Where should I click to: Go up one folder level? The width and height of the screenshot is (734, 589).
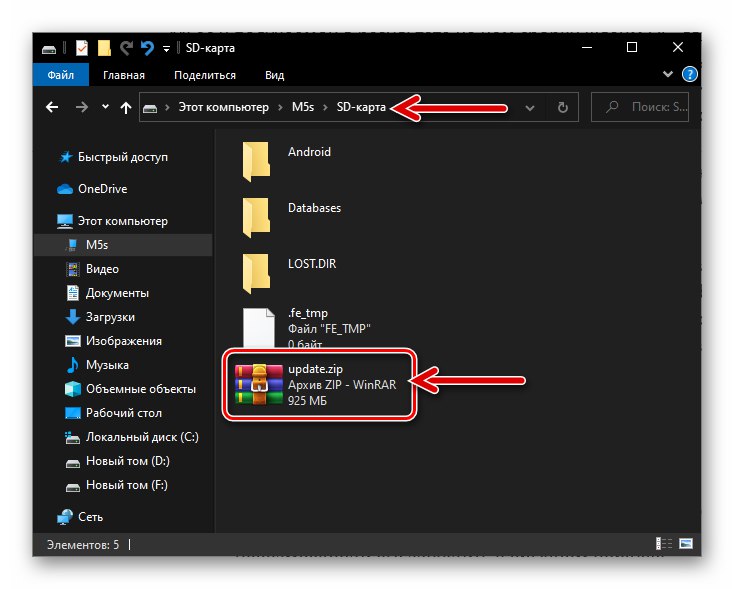click(x=125, y=108)
